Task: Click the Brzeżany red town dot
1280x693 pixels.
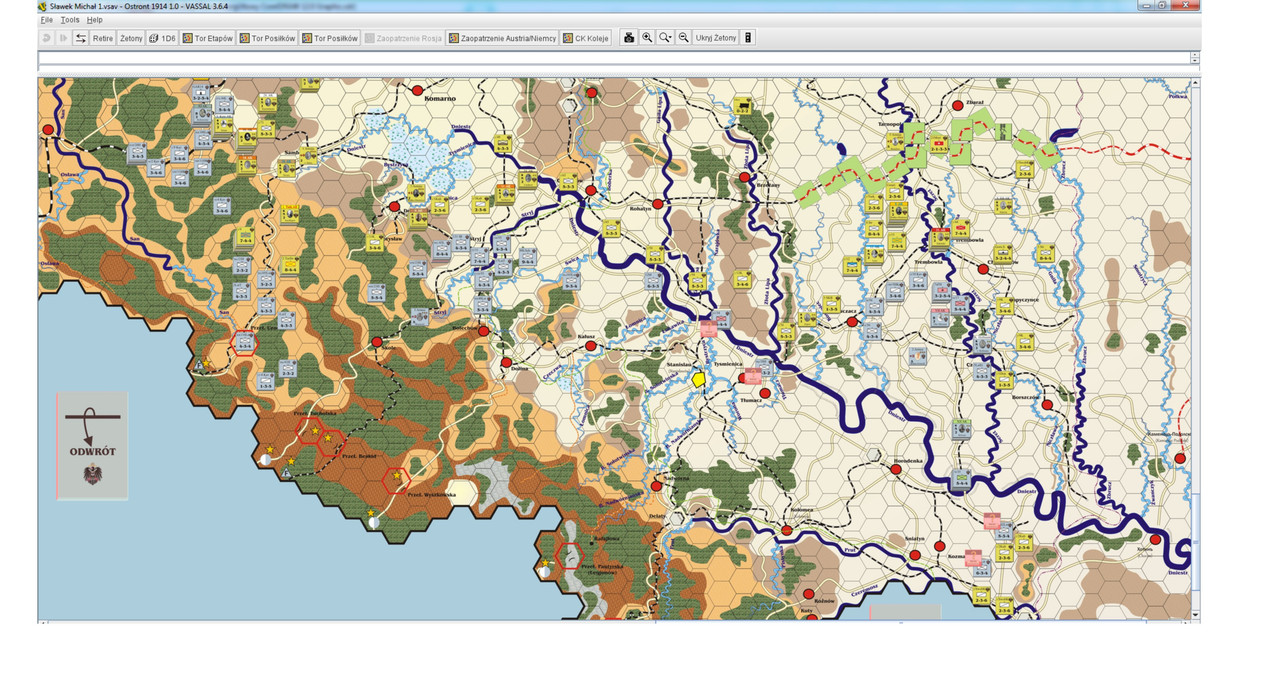Action: point(744,177)
